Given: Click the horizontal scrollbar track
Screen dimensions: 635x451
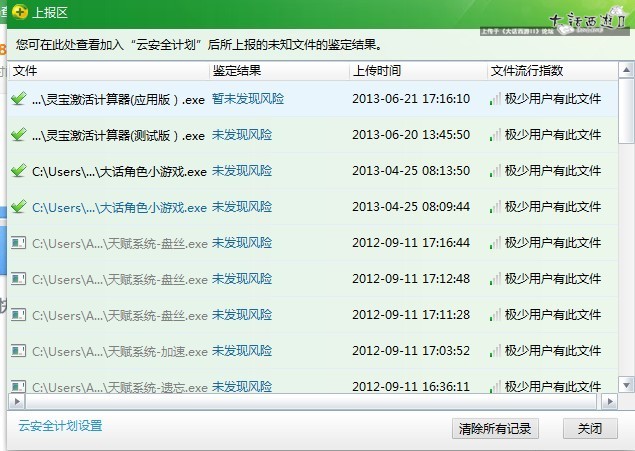Looking at the screenshot, I should tap(311, 402).
